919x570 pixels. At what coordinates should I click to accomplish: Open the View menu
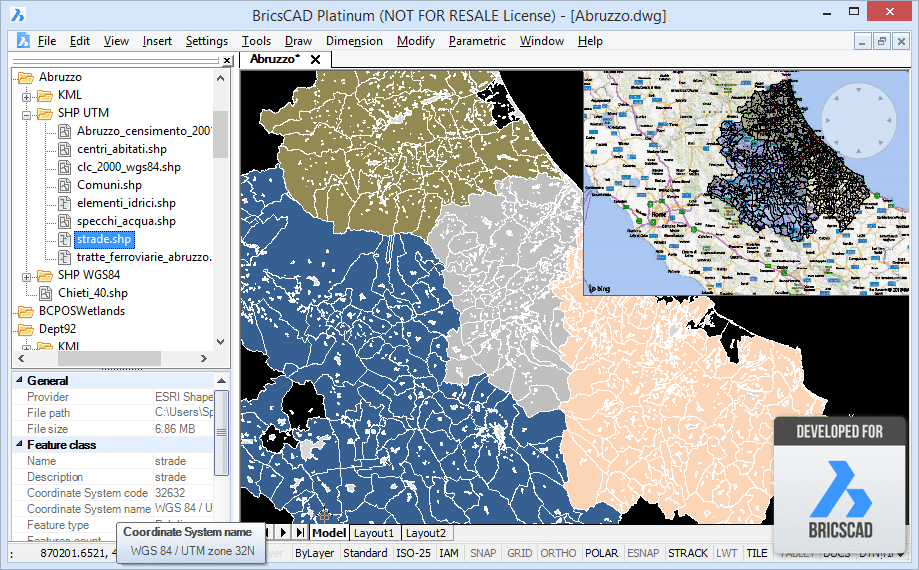click(116, 41)
